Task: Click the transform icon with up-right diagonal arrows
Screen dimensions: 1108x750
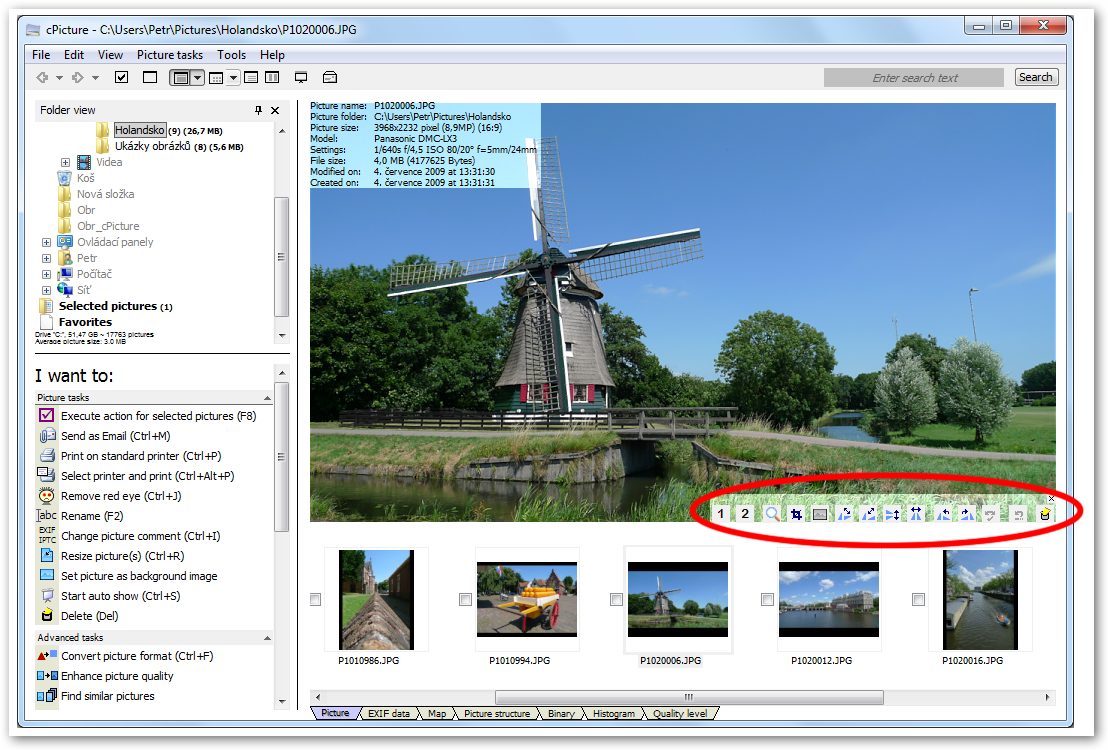Action: 868,515
